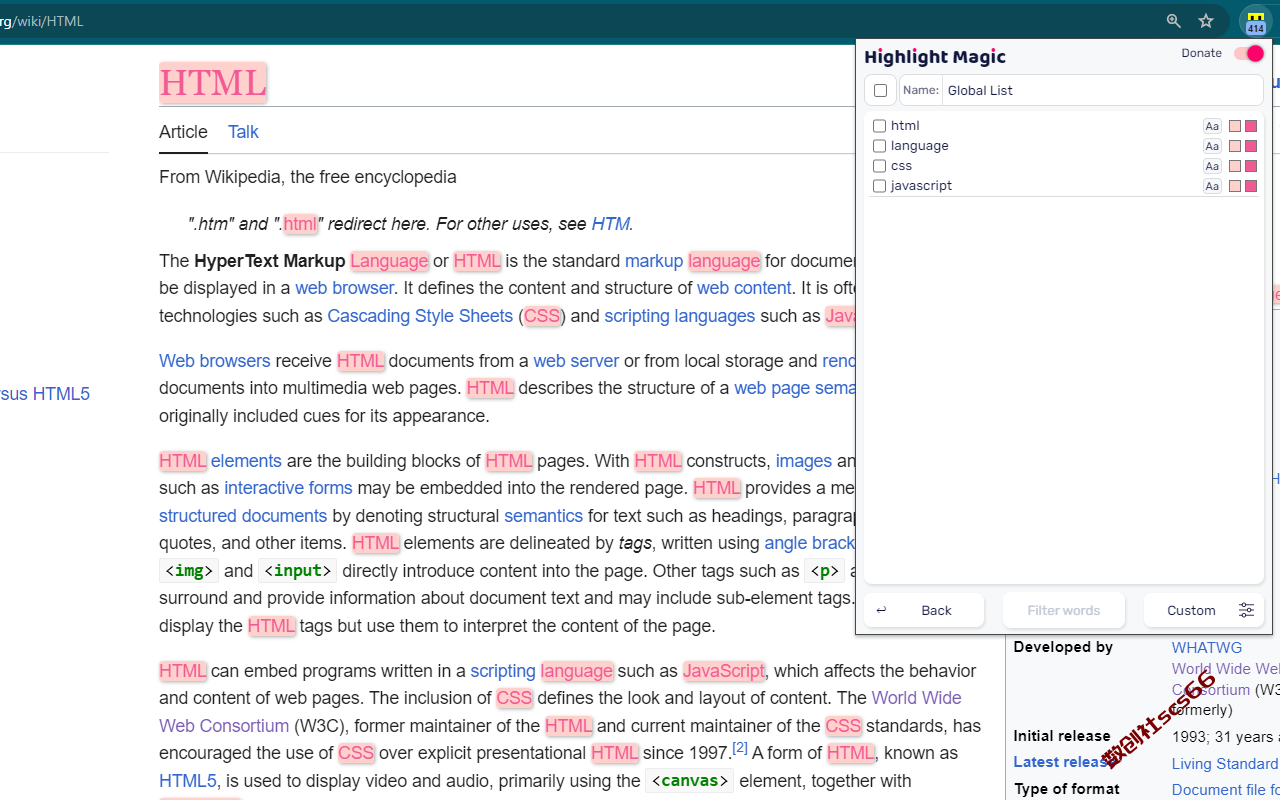The height and width of the screenshot is (800, 1280).
Task: Click the interactive forms link
Action: [x=288, y=488]
